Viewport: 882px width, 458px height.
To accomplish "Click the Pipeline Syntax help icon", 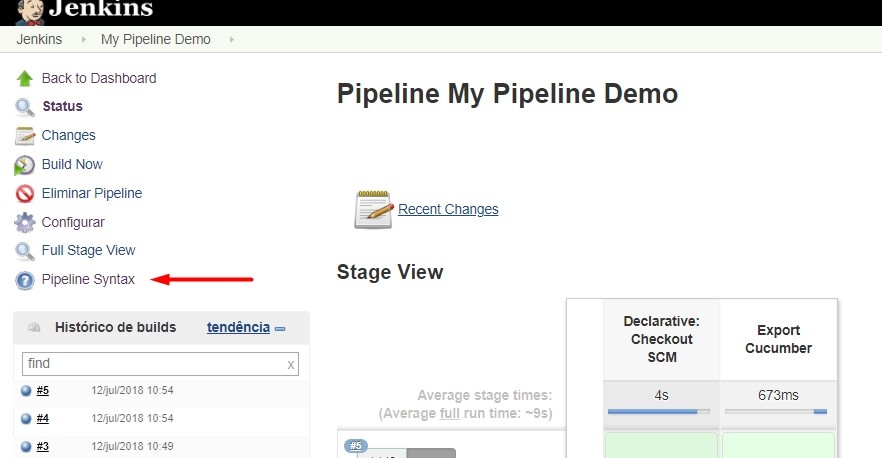I will click(25, 280).
